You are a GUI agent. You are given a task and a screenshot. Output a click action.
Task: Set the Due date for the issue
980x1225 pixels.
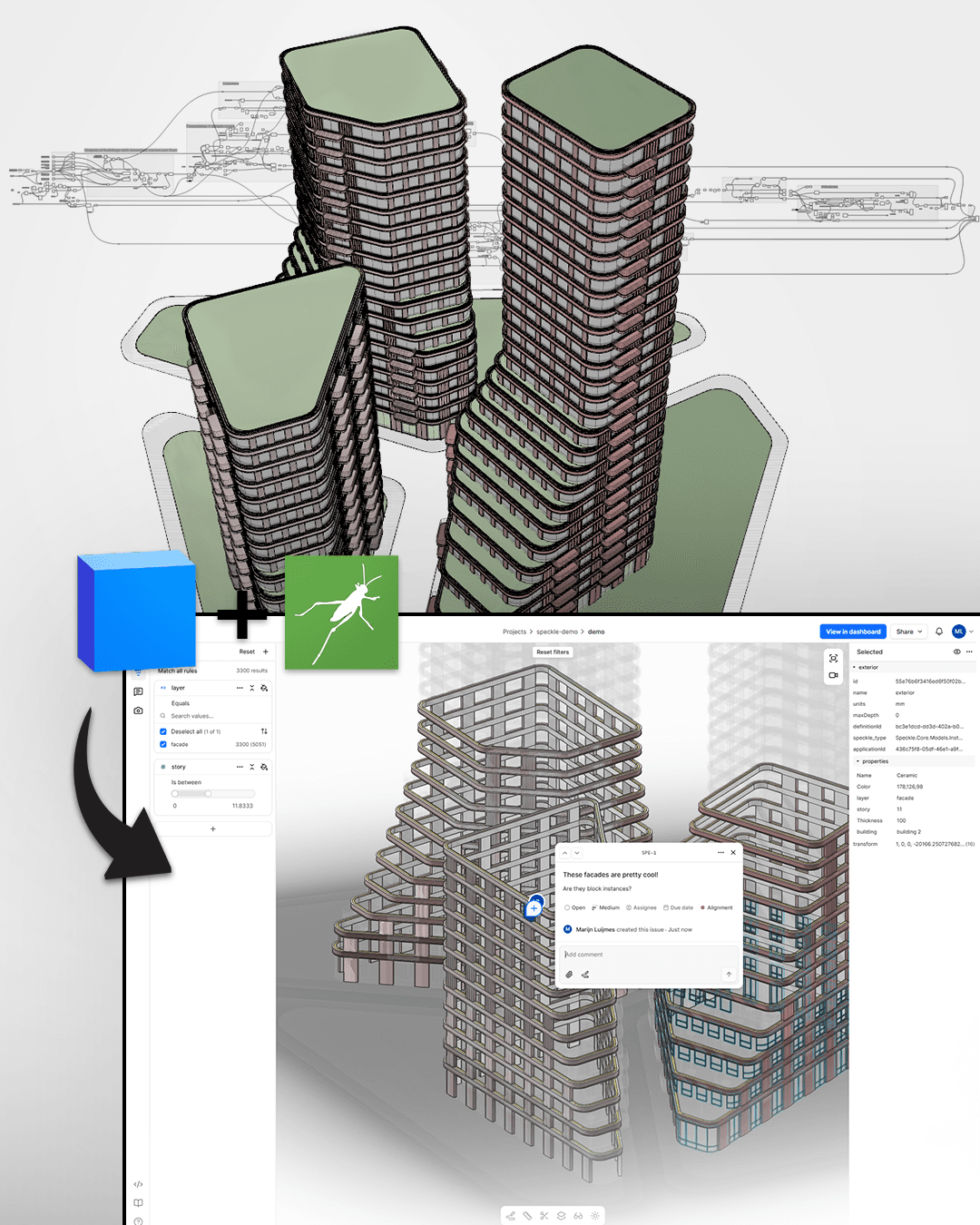tap(678, 907)
